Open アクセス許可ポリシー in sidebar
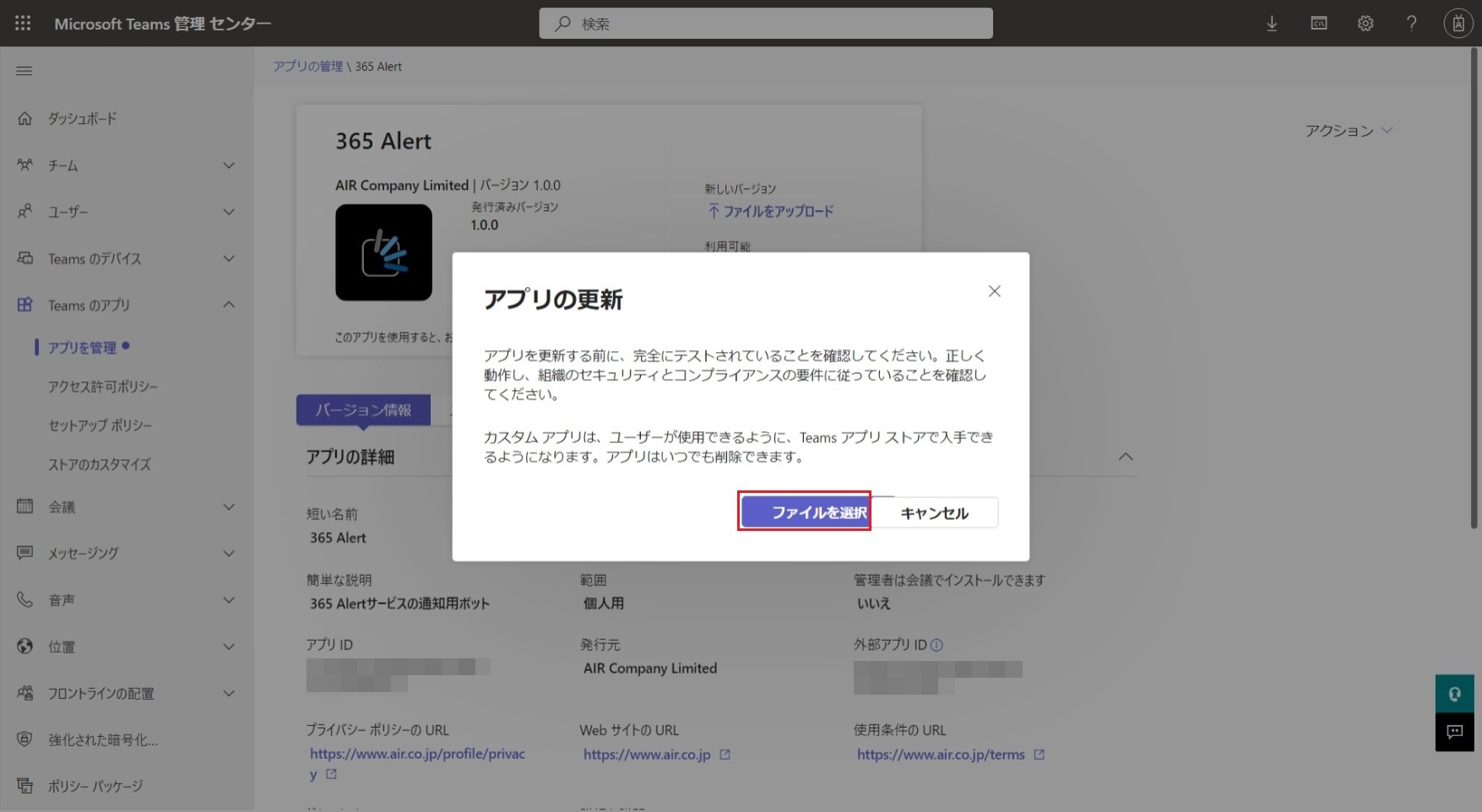The width and height of the screenshot is (1482, 812). [103, 387]
